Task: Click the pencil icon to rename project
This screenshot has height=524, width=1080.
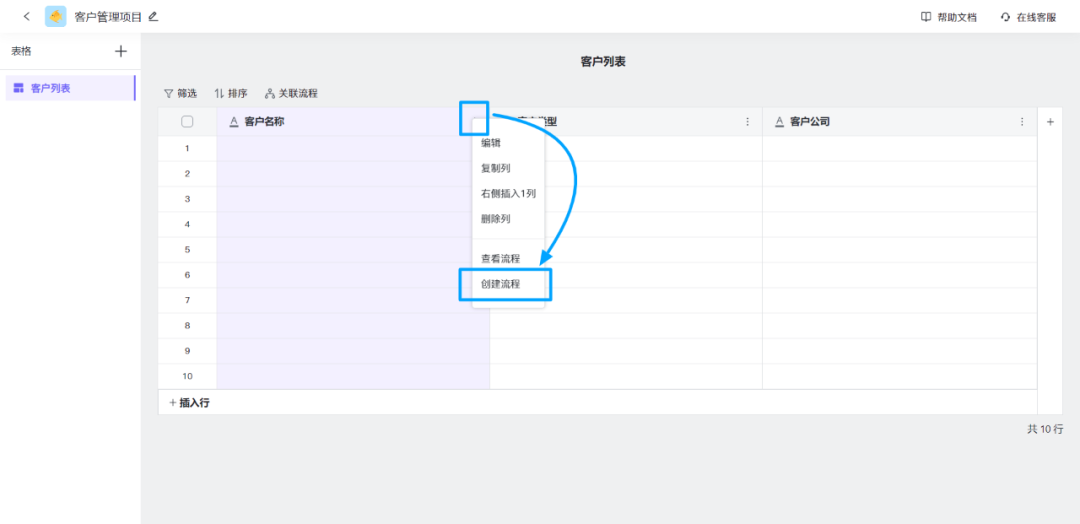Action: click(x=153, y=17)
